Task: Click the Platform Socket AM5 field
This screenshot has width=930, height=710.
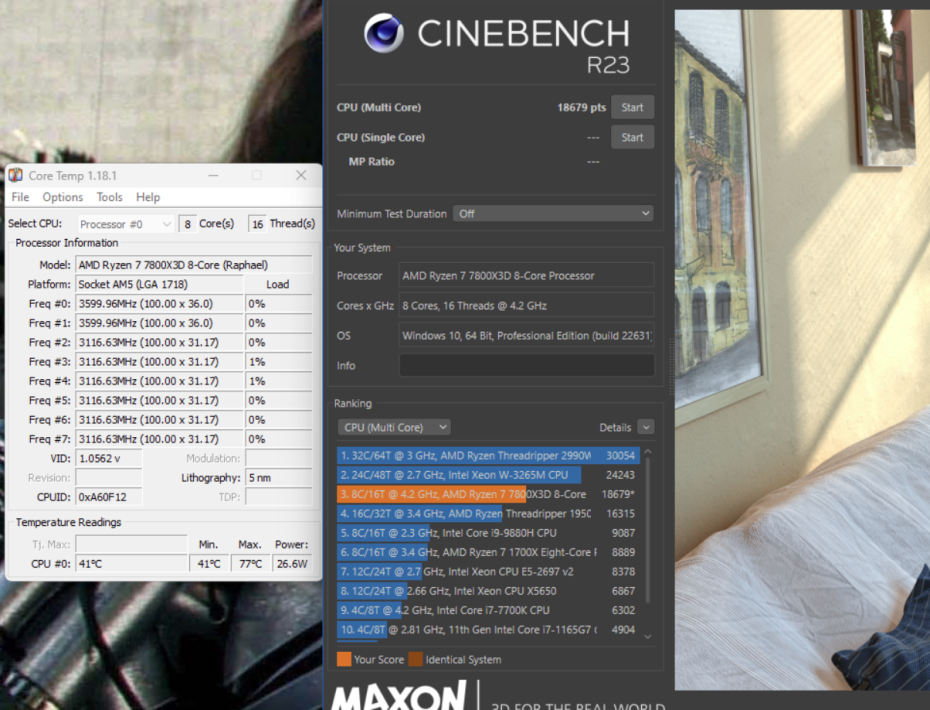Action: pos(160,284)
